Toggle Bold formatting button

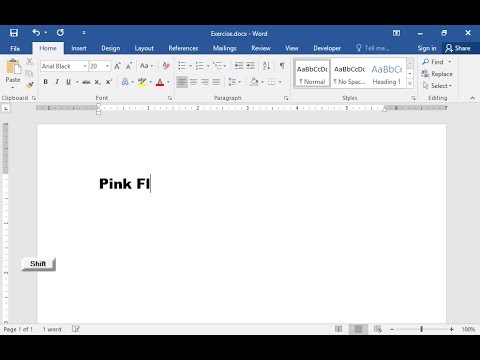coord(46,82)
